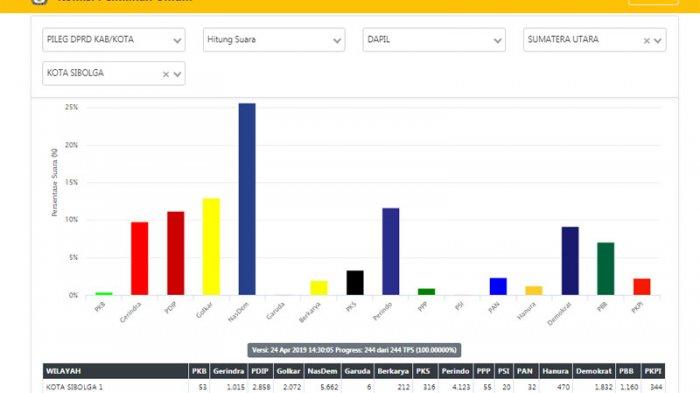Viewport: 700px width, 393px height.
Task: Expand the Hitung Suara dropdown
Action: point(274,40)
